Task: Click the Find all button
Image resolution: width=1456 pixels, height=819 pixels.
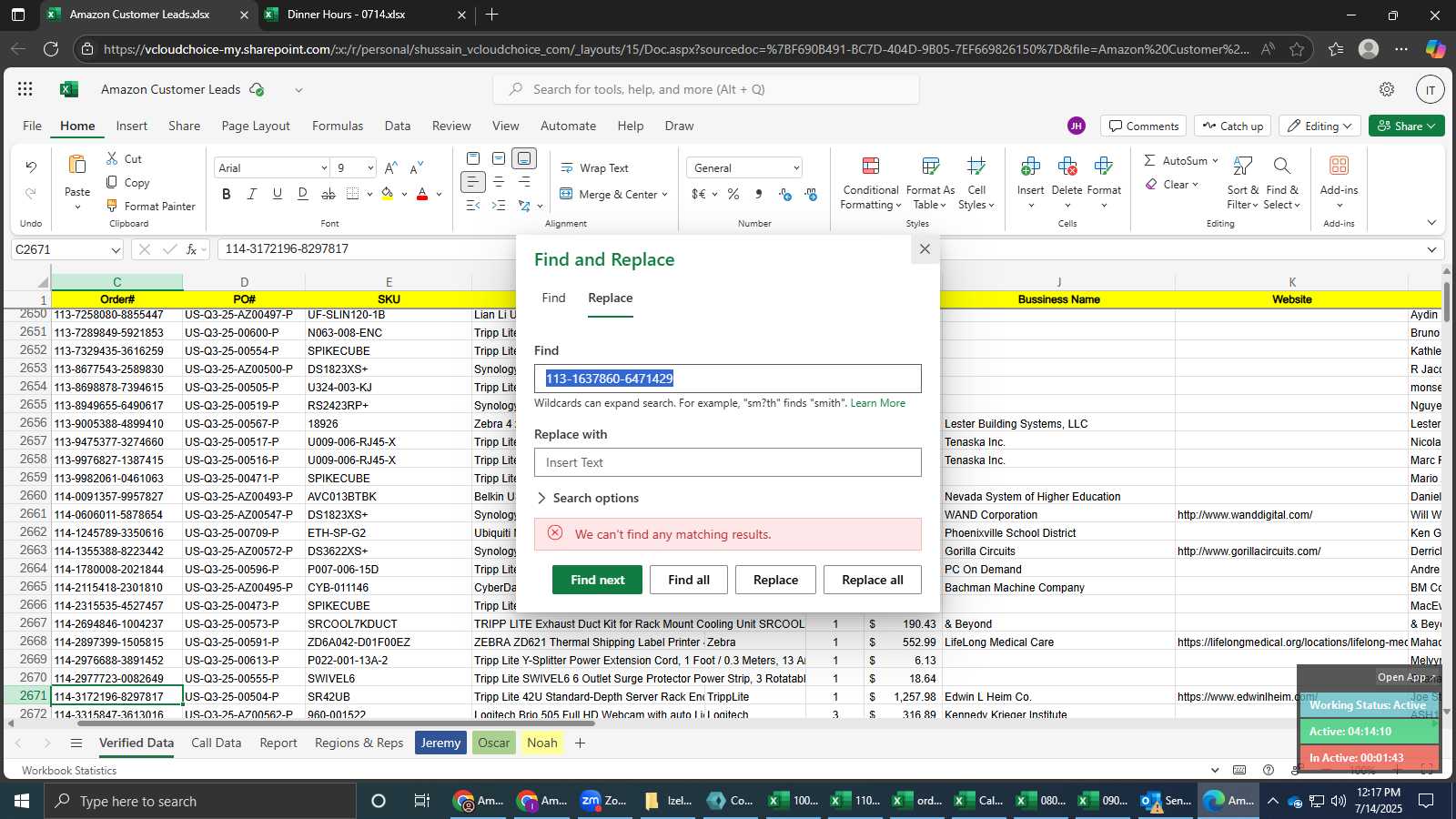Action: click(689, 580)
